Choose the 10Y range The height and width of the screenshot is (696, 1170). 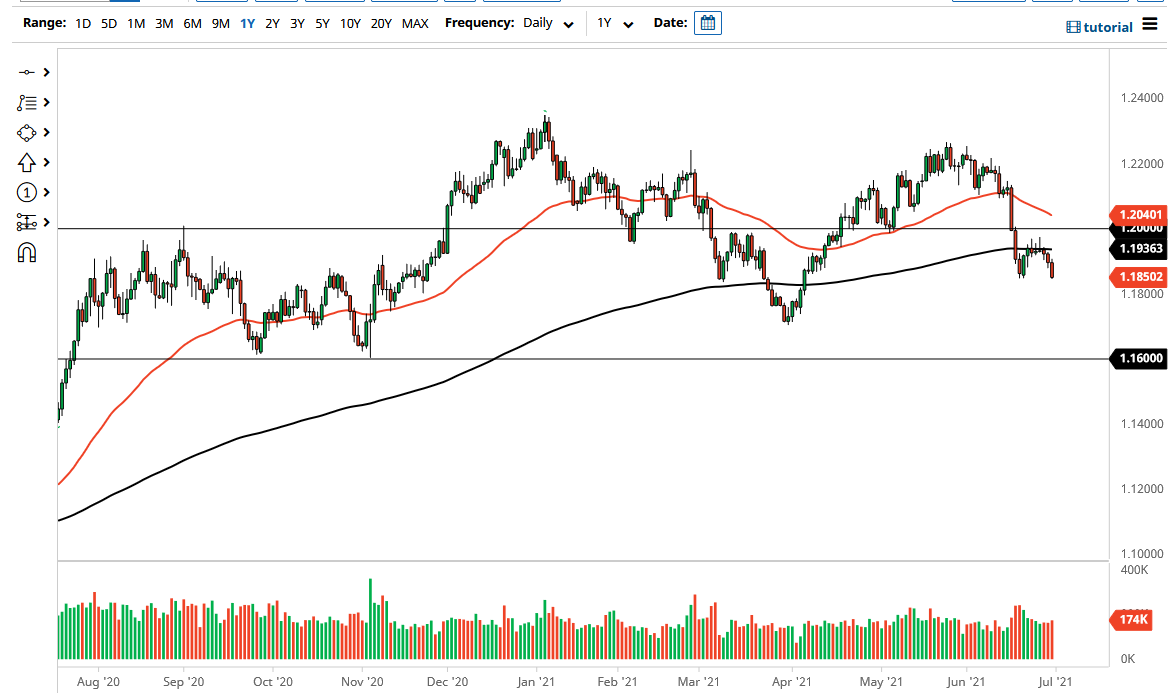(350, 23)
